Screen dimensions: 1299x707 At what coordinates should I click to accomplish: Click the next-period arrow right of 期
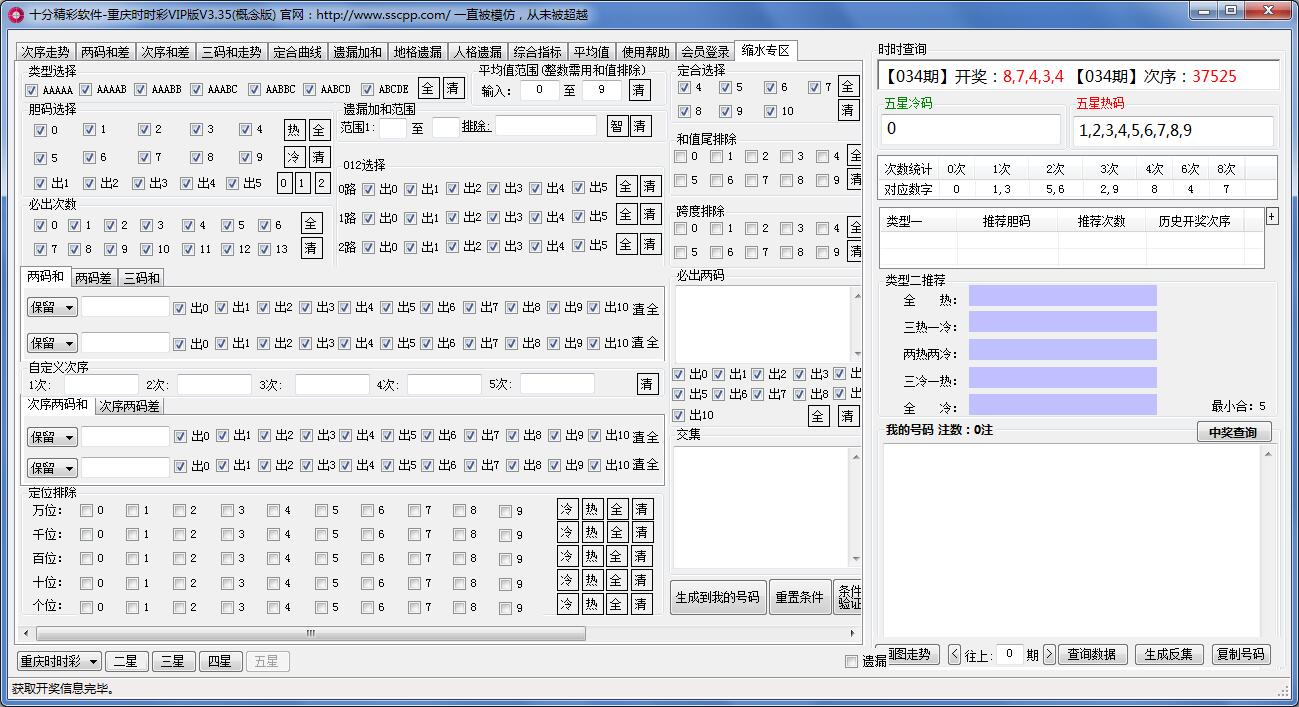tap(1049, 654)
